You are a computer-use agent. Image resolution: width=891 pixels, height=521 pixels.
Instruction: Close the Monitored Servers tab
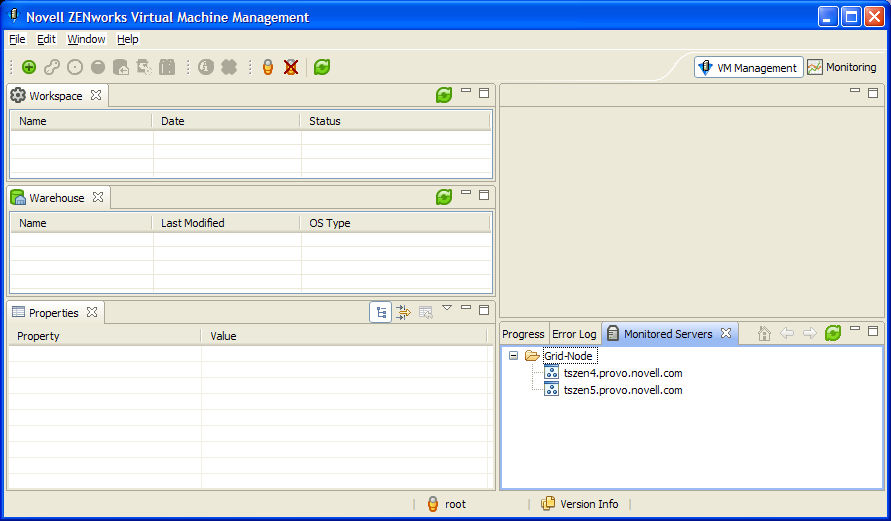pos(726,333)
